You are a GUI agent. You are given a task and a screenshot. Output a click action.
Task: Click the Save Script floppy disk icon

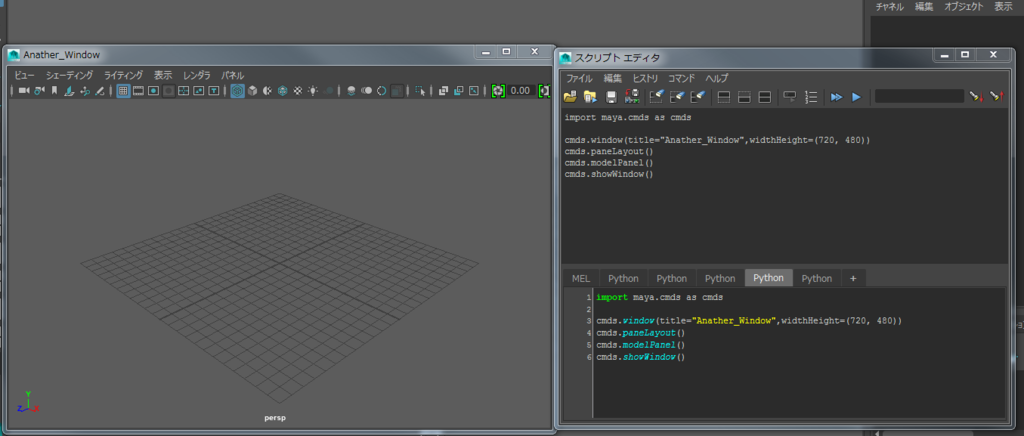[611, 97]
